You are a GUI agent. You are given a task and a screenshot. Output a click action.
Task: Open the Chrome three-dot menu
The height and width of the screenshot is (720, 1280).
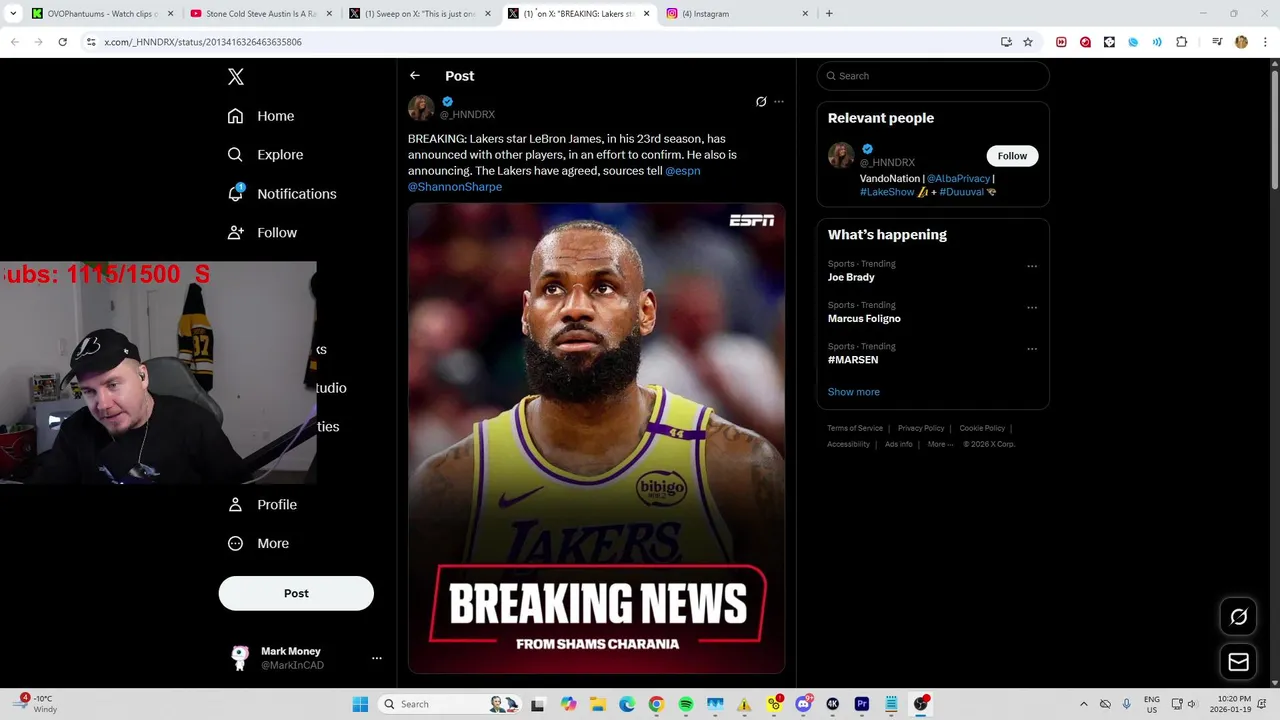coord(1265,42)
